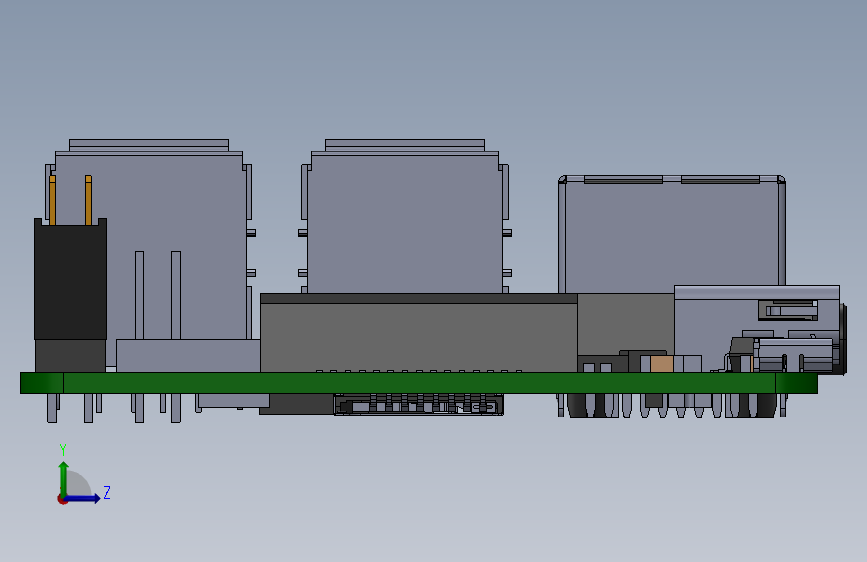
Task: Select the black pin header housing
Action: (x=70, y=279)
